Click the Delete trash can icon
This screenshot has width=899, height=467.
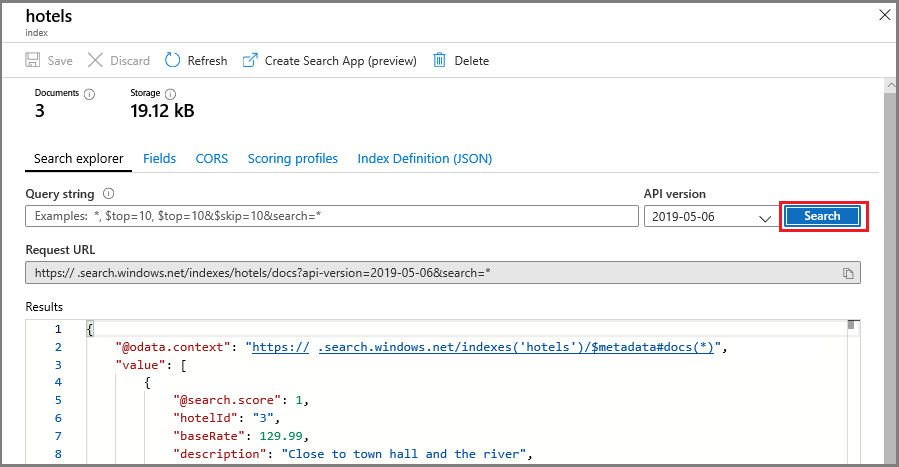click(x=439, y=61)
